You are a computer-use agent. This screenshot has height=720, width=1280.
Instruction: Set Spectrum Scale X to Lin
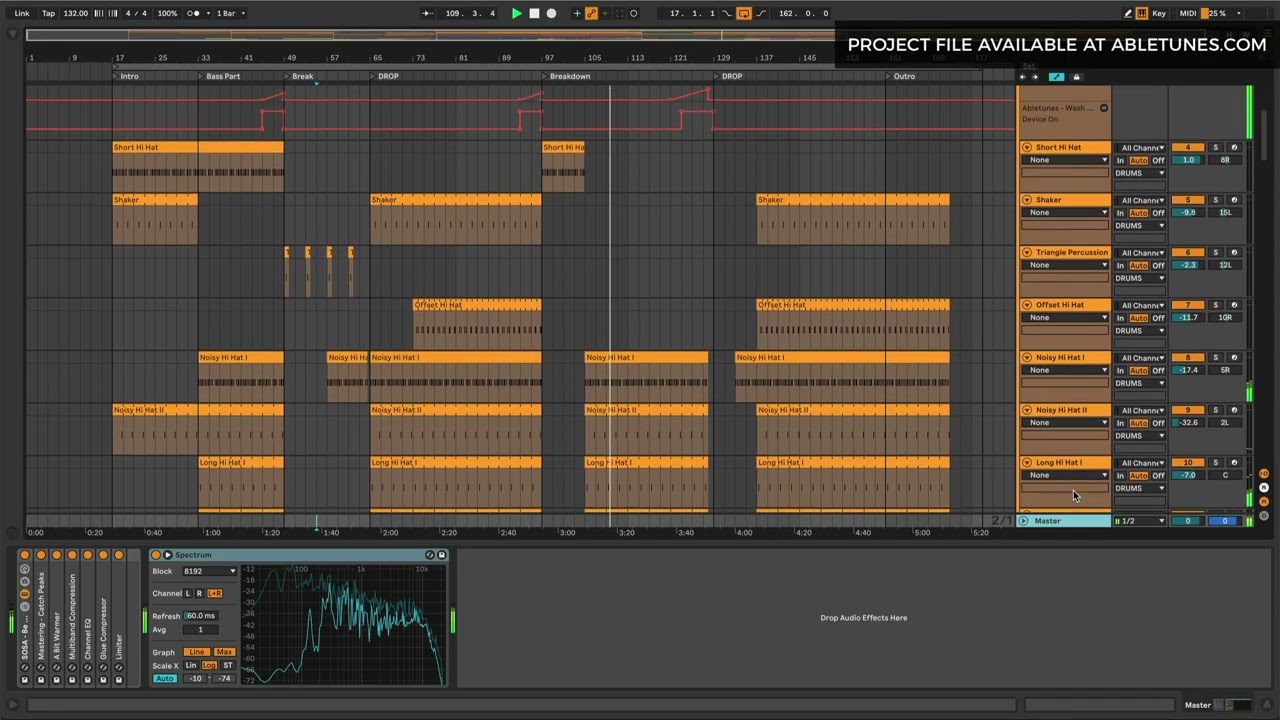coord(191,665)
